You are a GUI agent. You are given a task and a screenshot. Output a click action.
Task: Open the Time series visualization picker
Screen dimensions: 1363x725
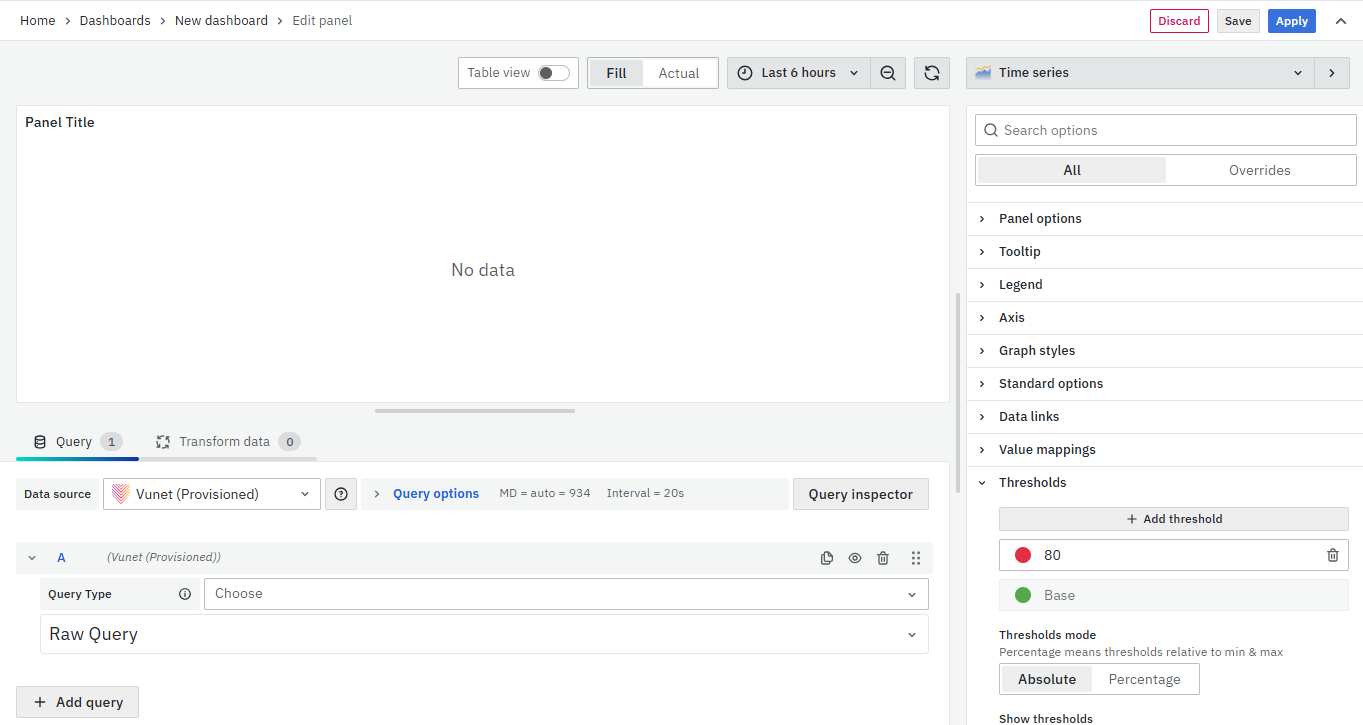click(1140, 73)
